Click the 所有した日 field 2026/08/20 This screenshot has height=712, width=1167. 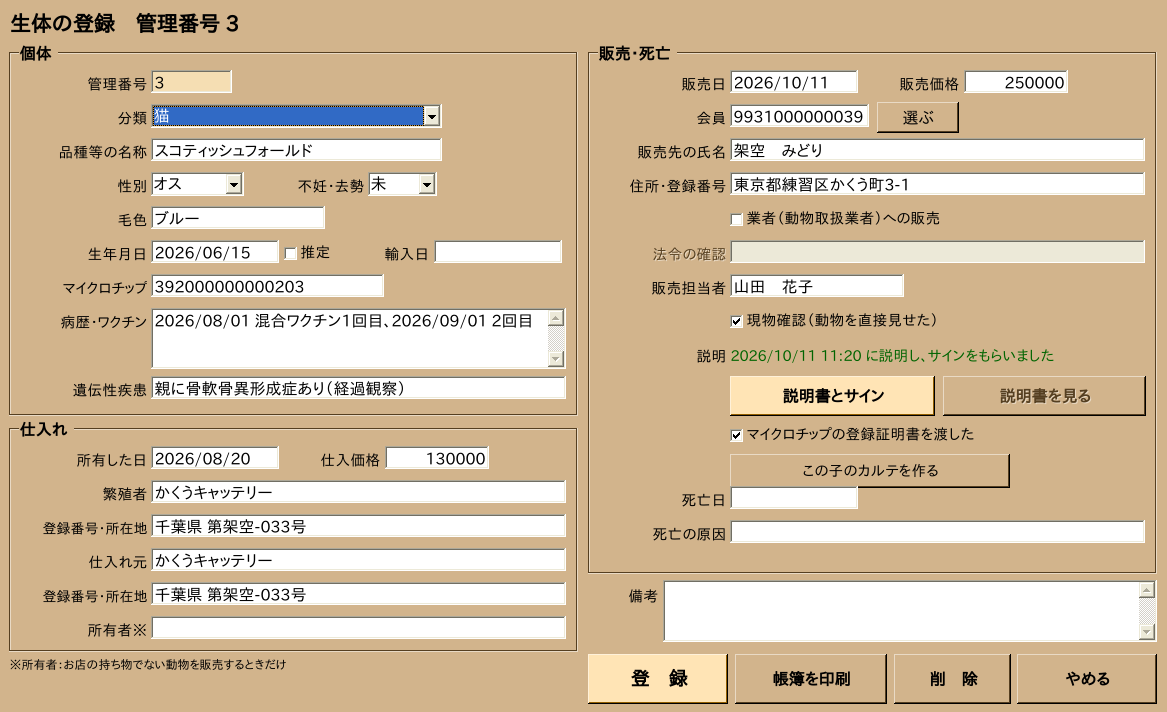coord(215,458)
